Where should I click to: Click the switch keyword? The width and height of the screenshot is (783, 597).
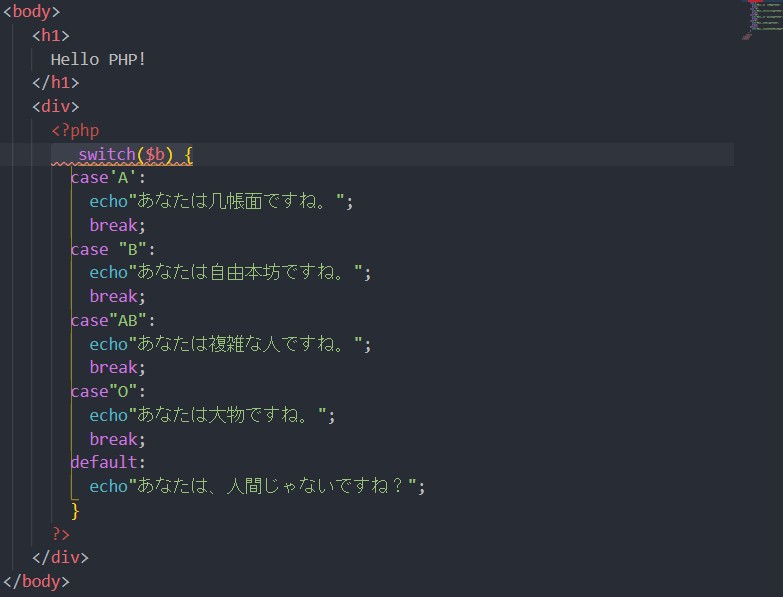click(106, 155)
